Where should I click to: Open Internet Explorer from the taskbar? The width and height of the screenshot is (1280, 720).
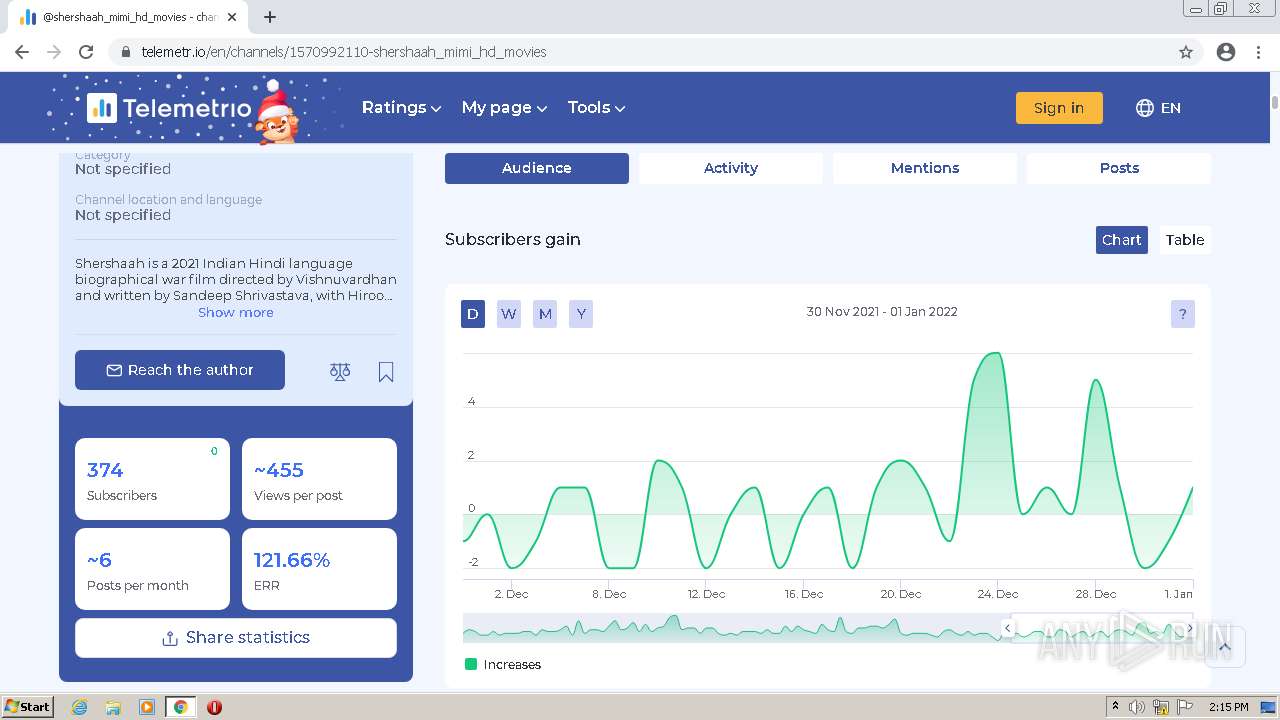click(x=79, y=707)
